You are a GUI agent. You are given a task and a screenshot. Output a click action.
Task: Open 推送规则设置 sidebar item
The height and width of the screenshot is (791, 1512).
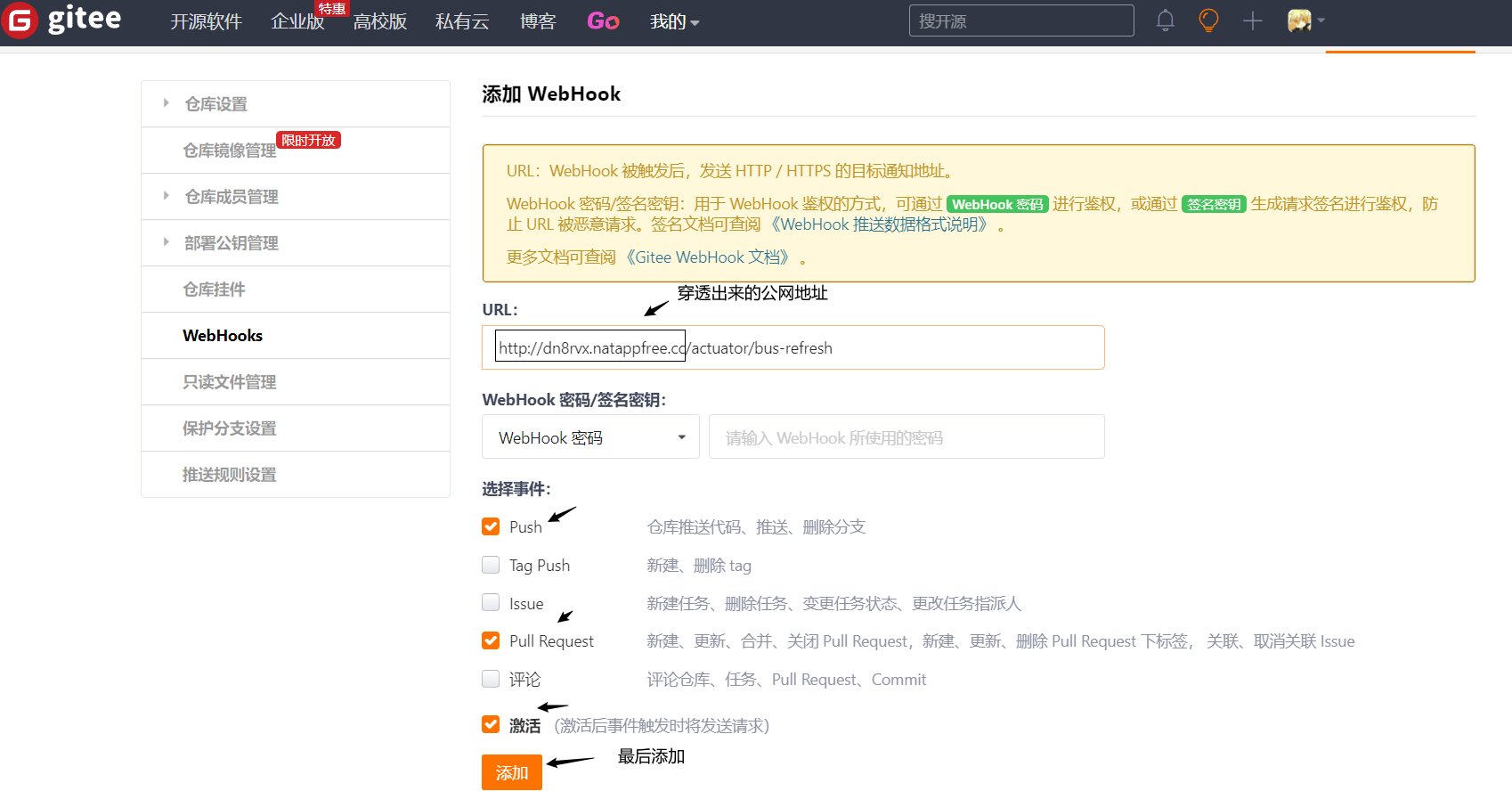296,475
